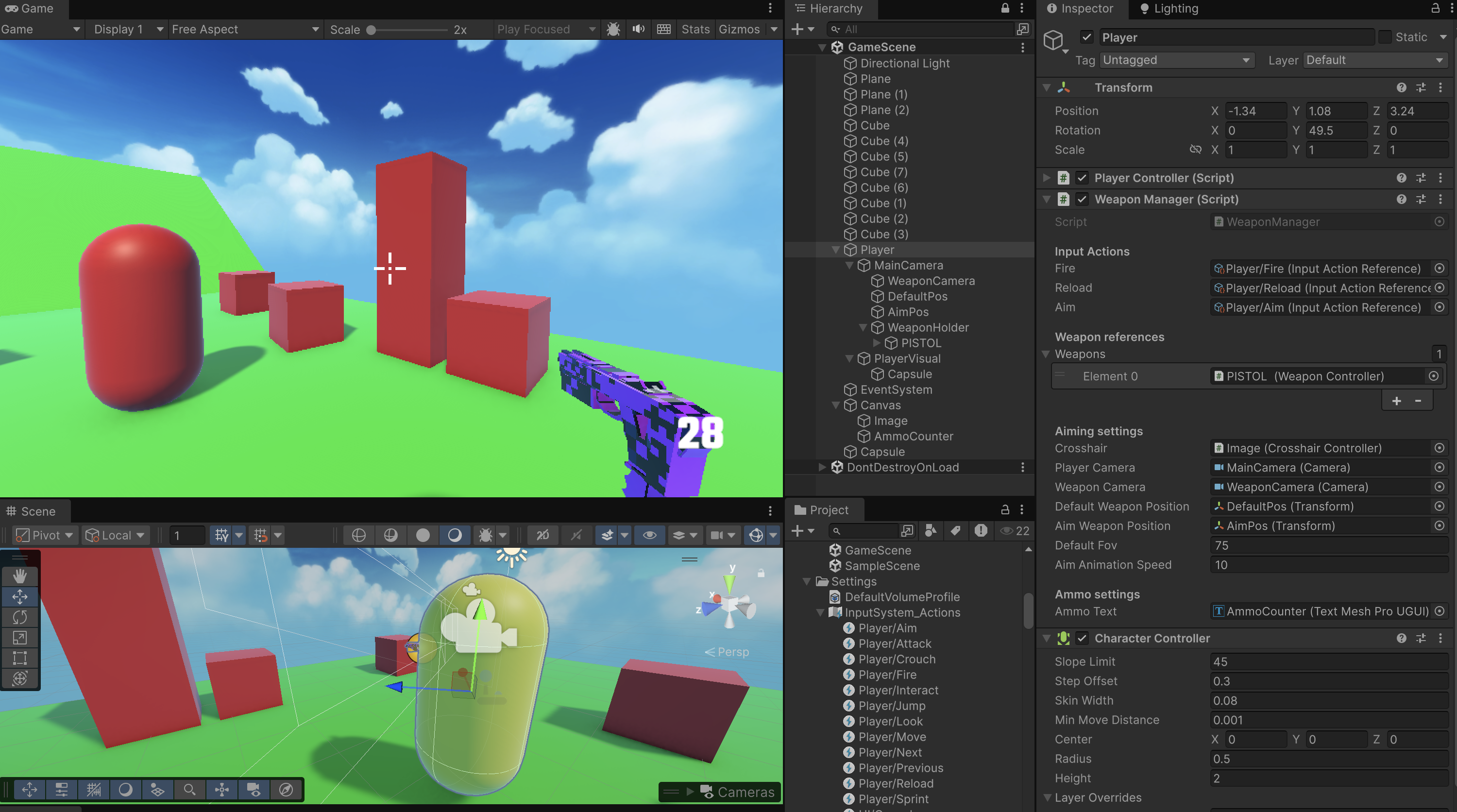Viewport: 1457px width, 812px height.
Task: Select the Scale tool in Scene toolbar
Action: (x=20, y=637)
